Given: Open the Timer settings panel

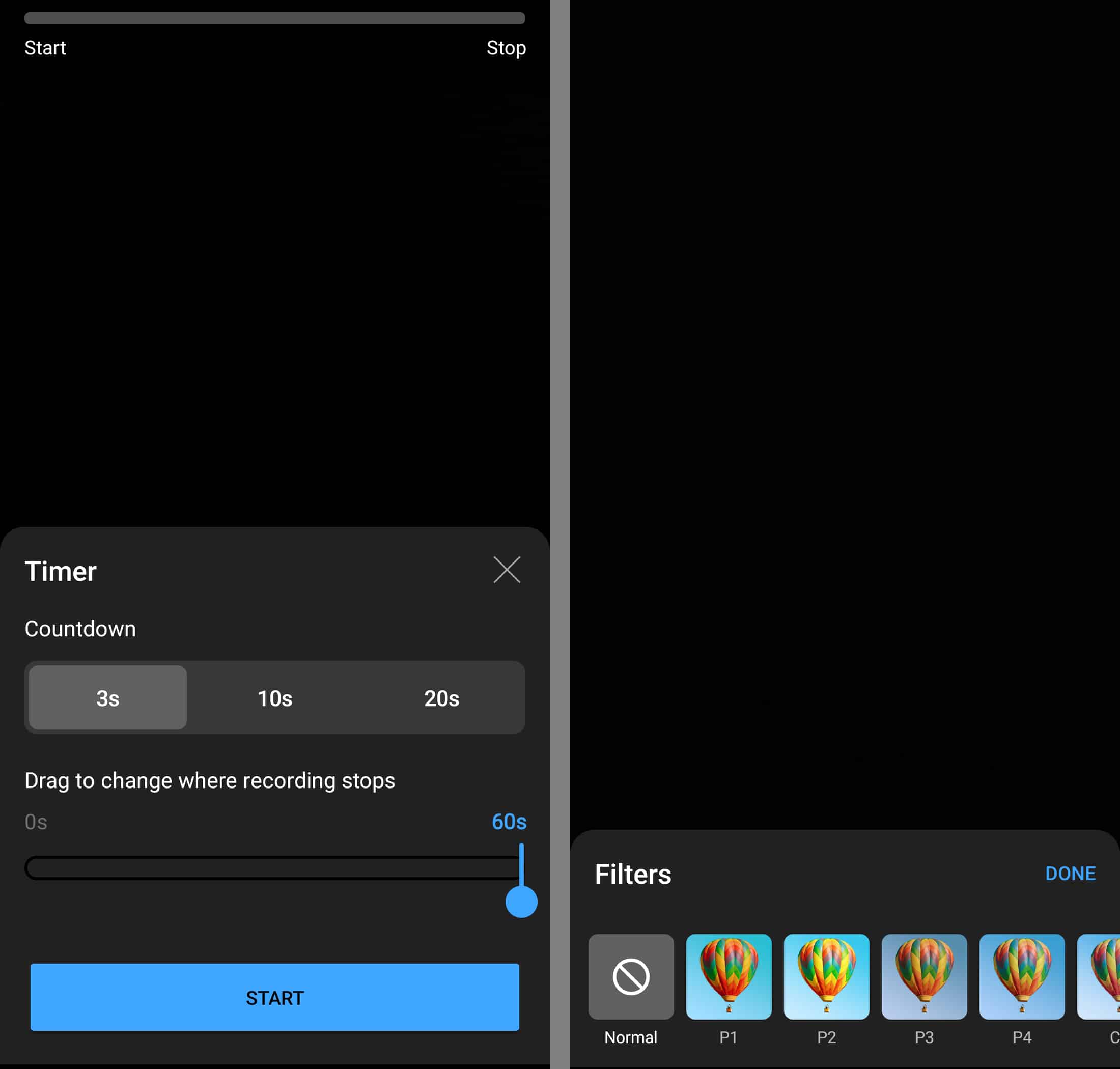Looking at the screenshot, I should (59, 571).
